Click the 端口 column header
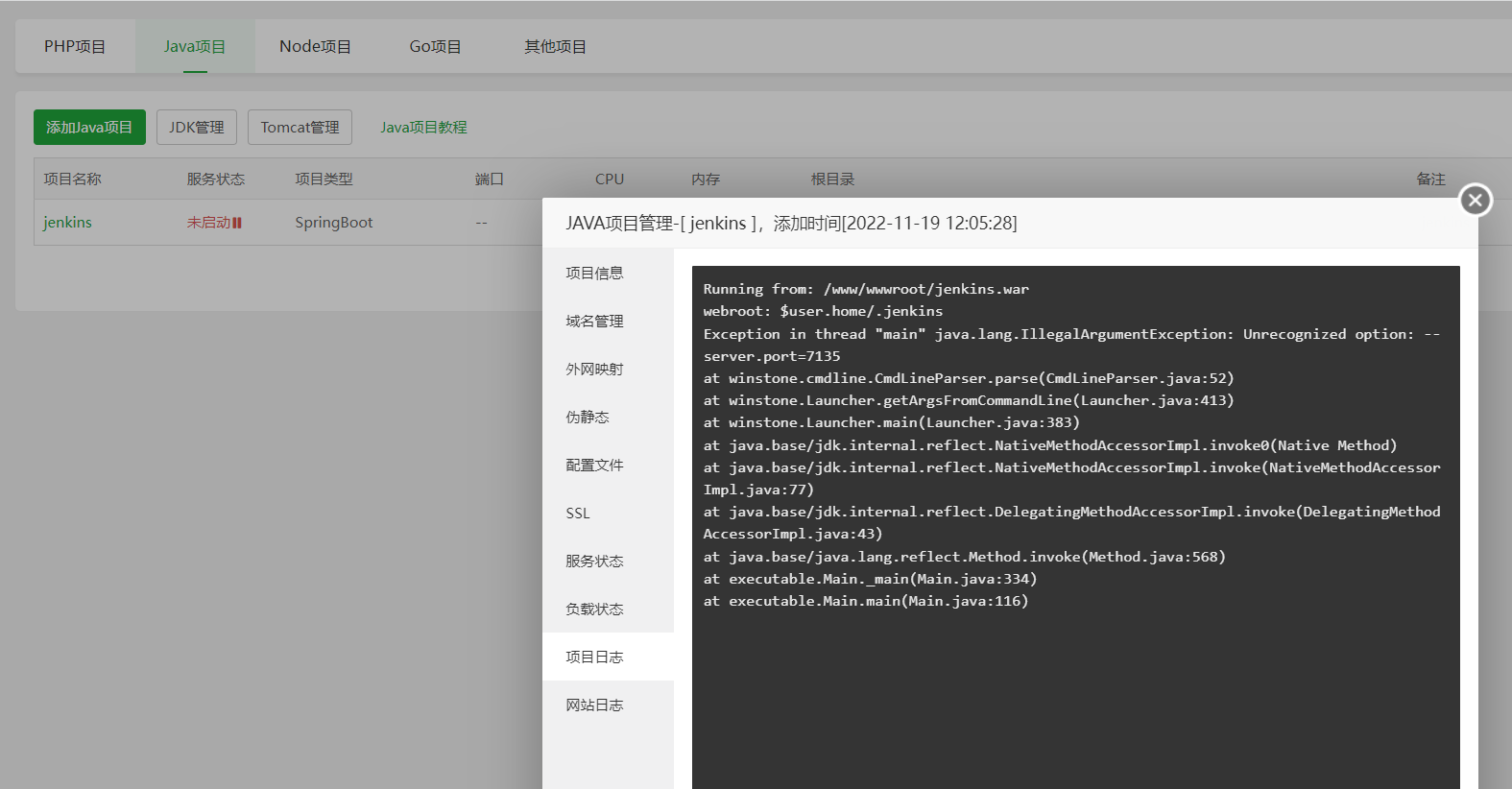1512x789 pixels. (490, 179)
